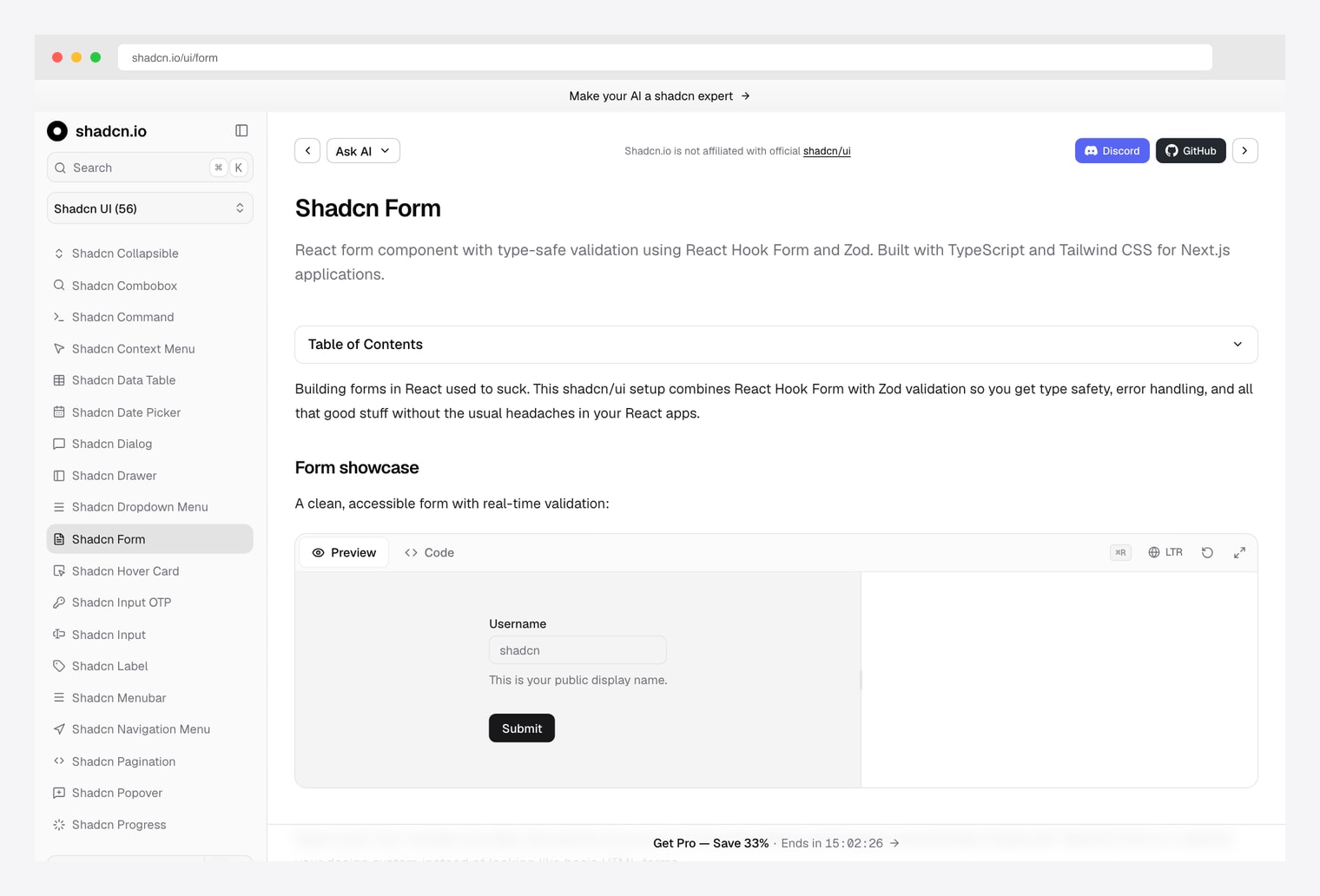Image resolution: width=1320 pixels, height=896 pixels.
Task: Go to next page arrow button
Action: tap(1244, 151)
